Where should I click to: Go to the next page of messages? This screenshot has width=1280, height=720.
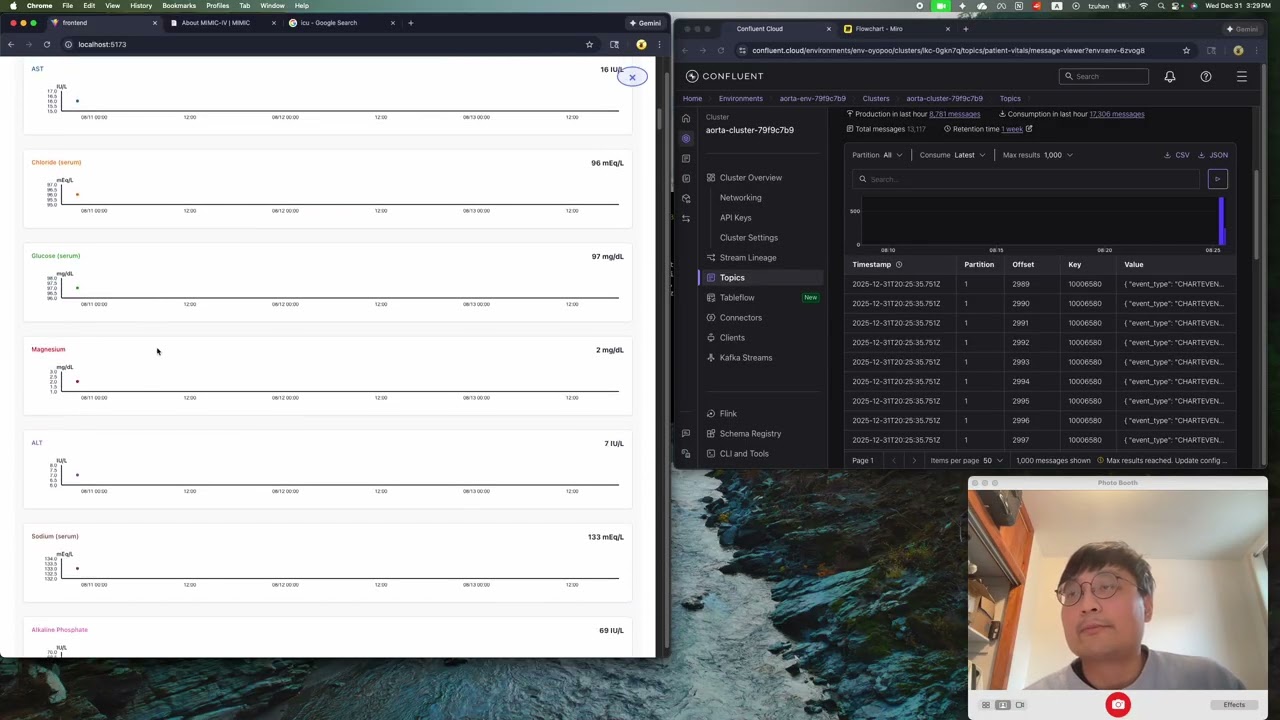(914, 461)
